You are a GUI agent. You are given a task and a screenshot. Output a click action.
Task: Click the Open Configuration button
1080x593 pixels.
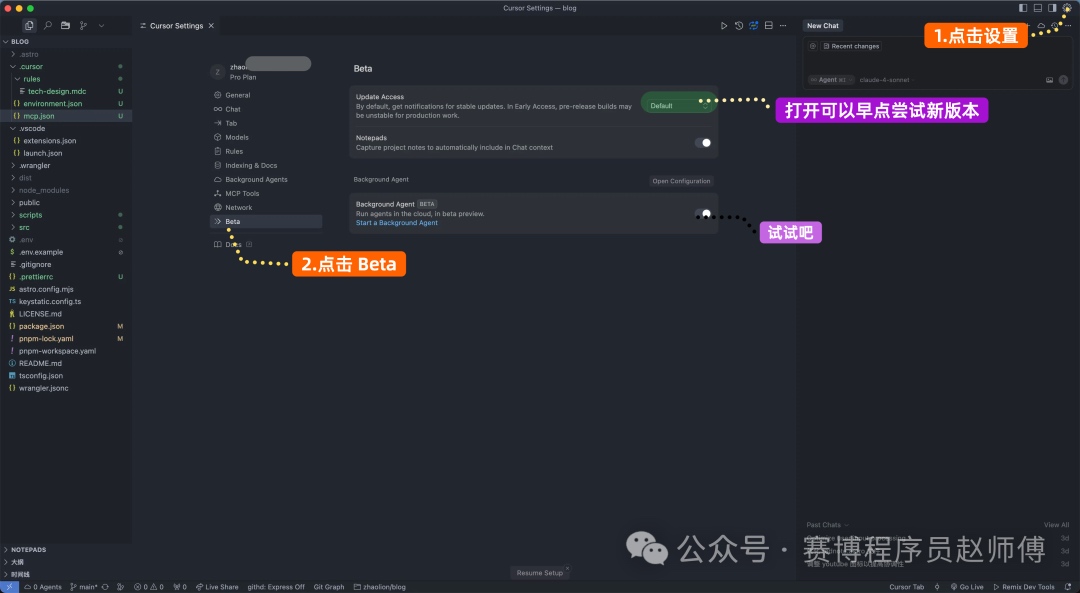[681, 181]
